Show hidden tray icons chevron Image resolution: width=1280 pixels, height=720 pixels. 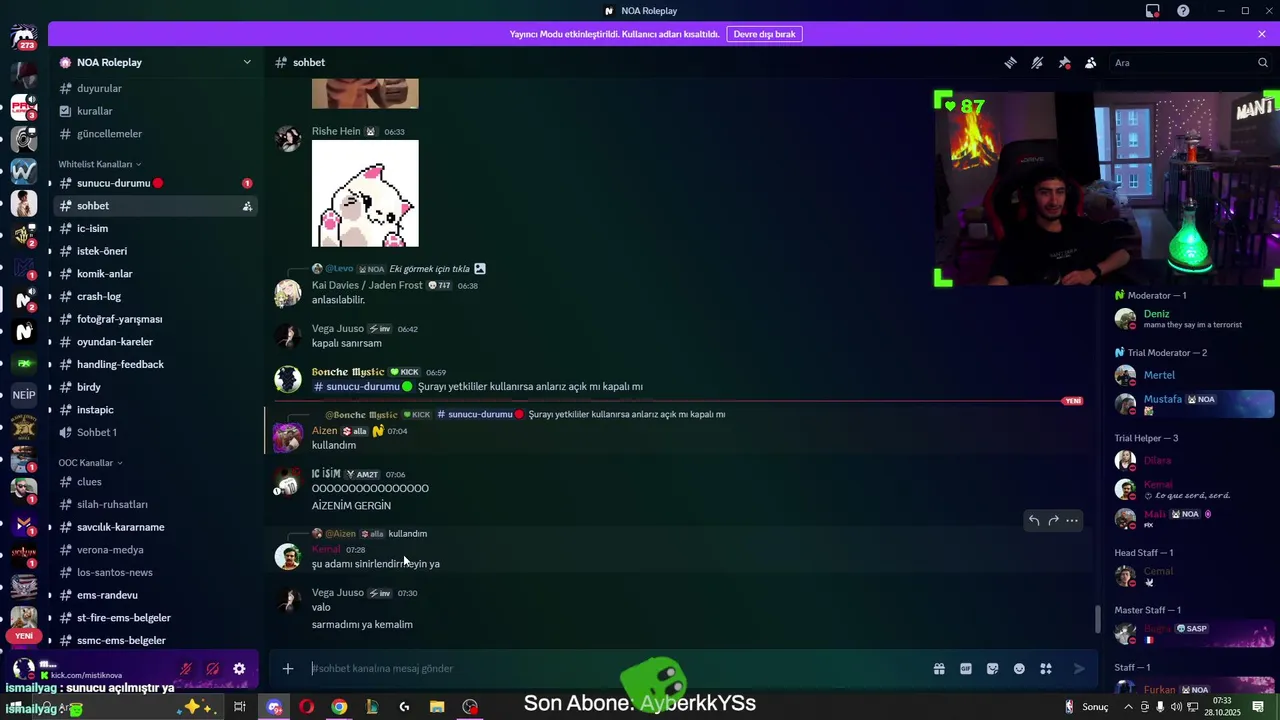1130,707
